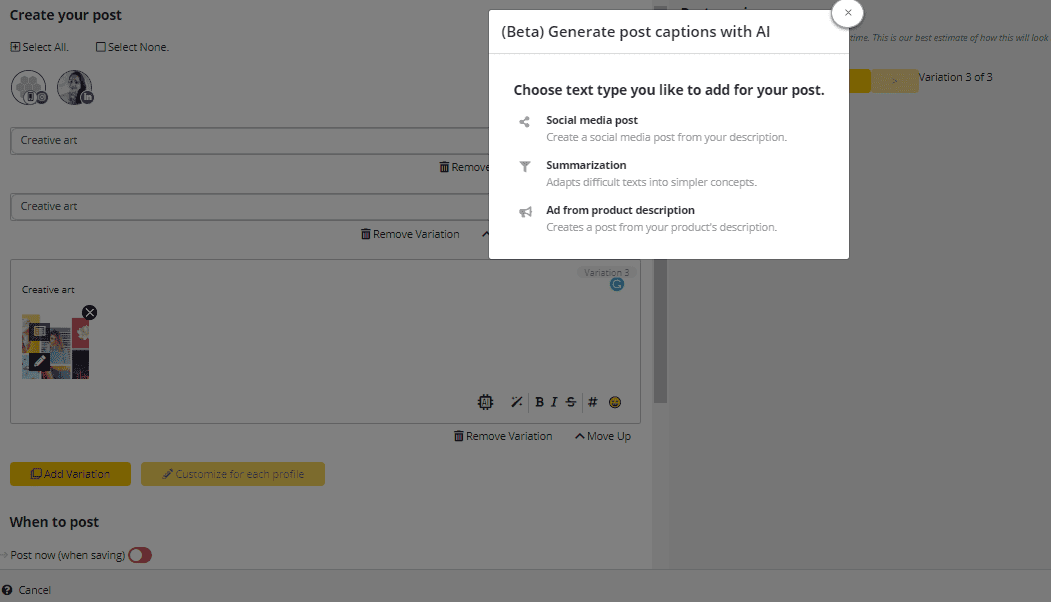Enable the Post now (when saving) toggle
Screen dimensions: 1051x602
pyautogui.click(x=139, y=555)
